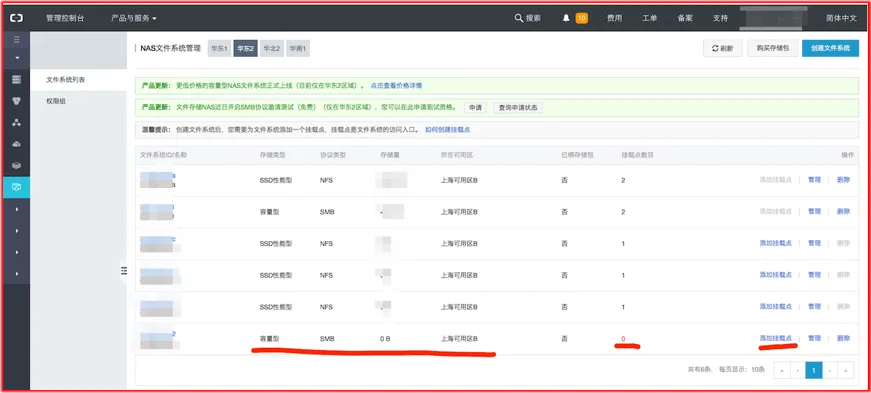Select page 1 in pagination

[x=814, y=370]
